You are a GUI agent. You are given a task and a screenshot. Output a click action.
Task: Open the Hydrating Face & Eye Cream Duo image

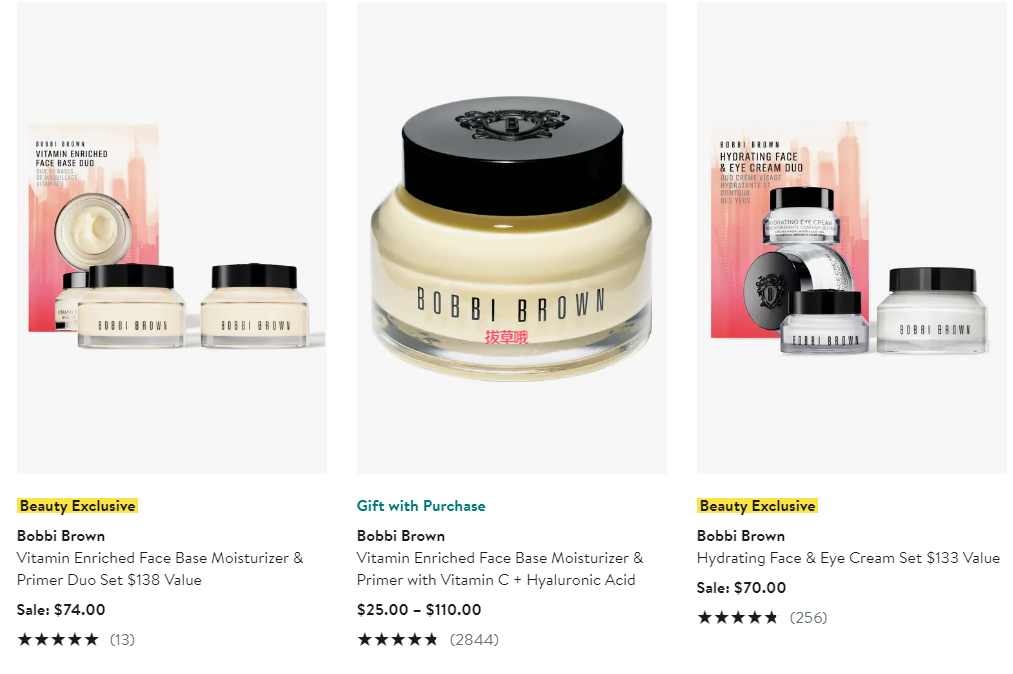point(851,237)
